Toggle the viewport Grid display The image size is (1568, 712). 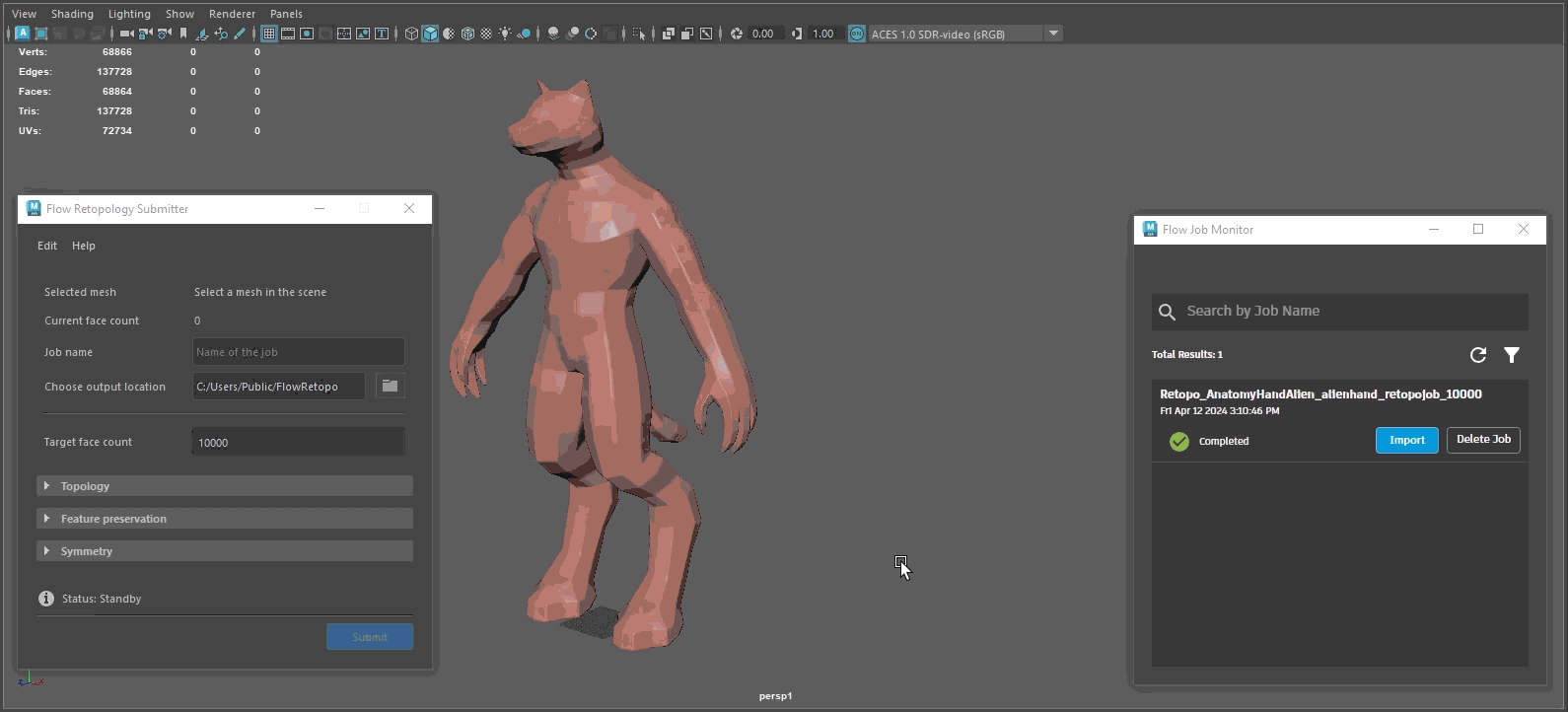[268, 34]
